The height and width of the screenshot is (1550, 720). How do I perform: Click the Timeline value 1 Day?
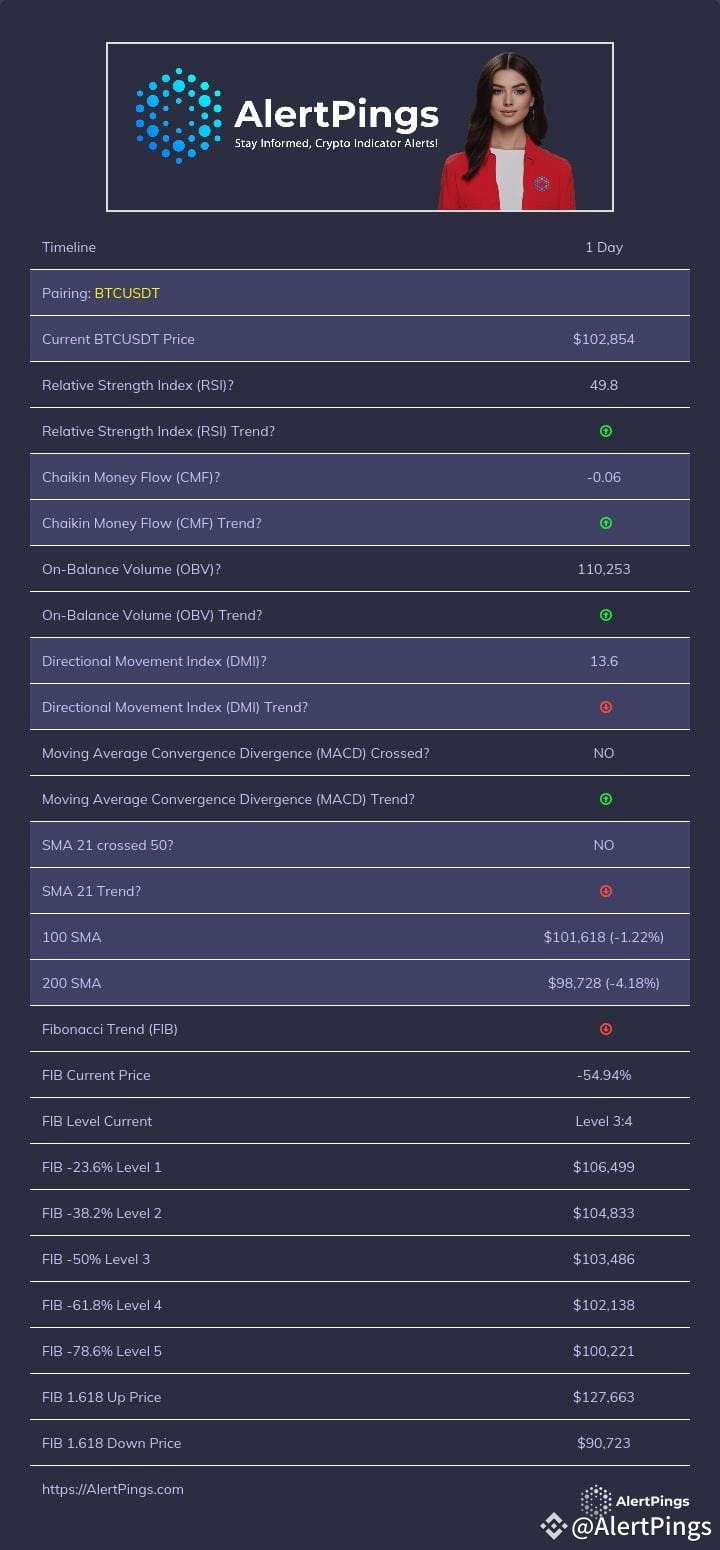click(x=604, y=247)
